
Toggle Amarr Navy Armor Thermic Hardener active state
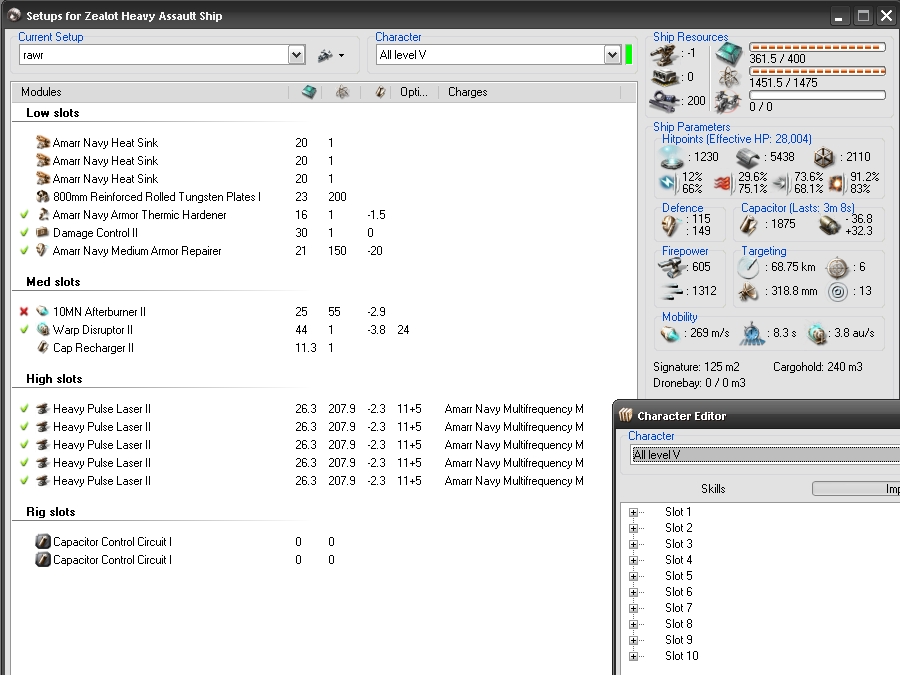pos(24,215)
